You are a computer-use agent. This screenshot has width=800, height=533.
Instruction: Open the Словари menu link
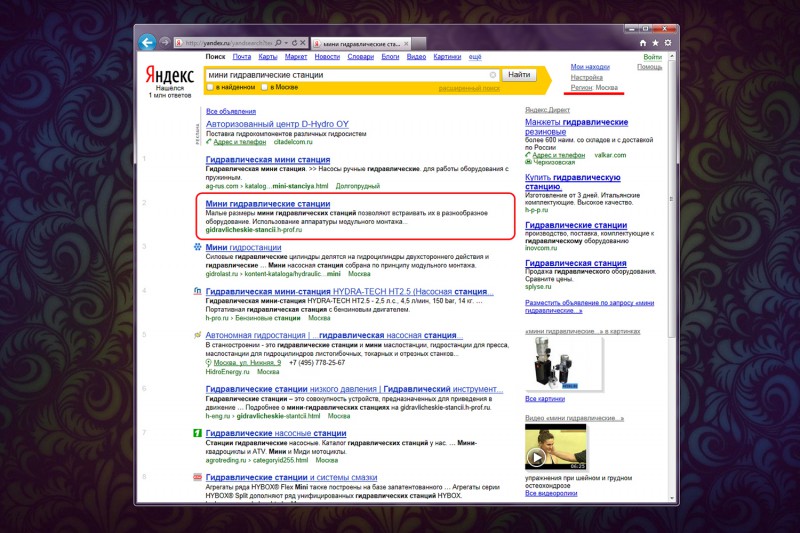tap(361, 57)
